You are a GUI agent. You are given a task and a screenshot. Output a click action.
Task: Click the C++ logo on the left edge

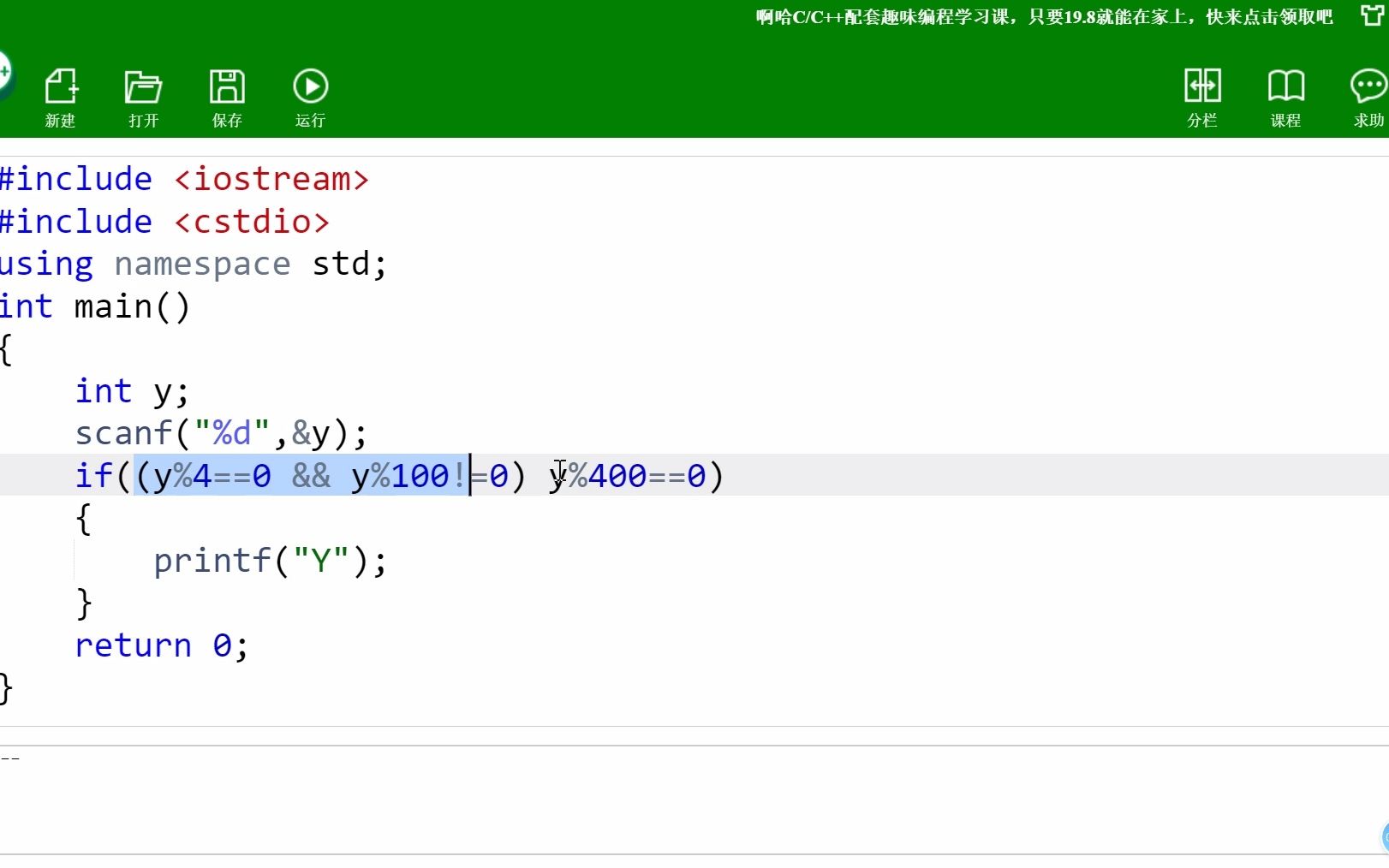4,73
